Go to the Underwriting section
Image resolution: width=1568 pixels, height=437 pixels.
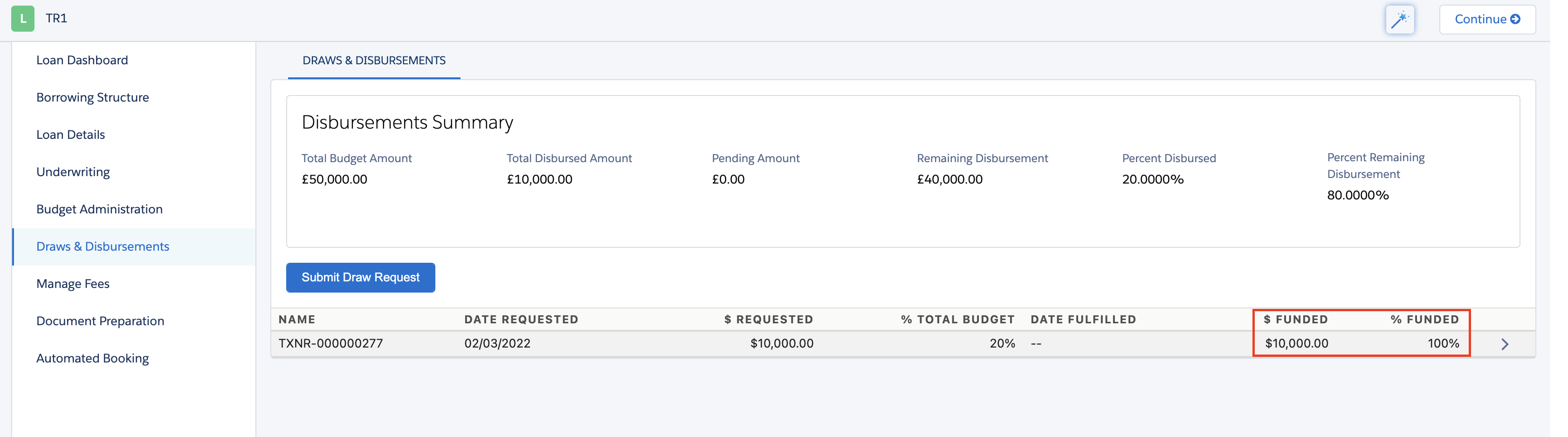72,171
